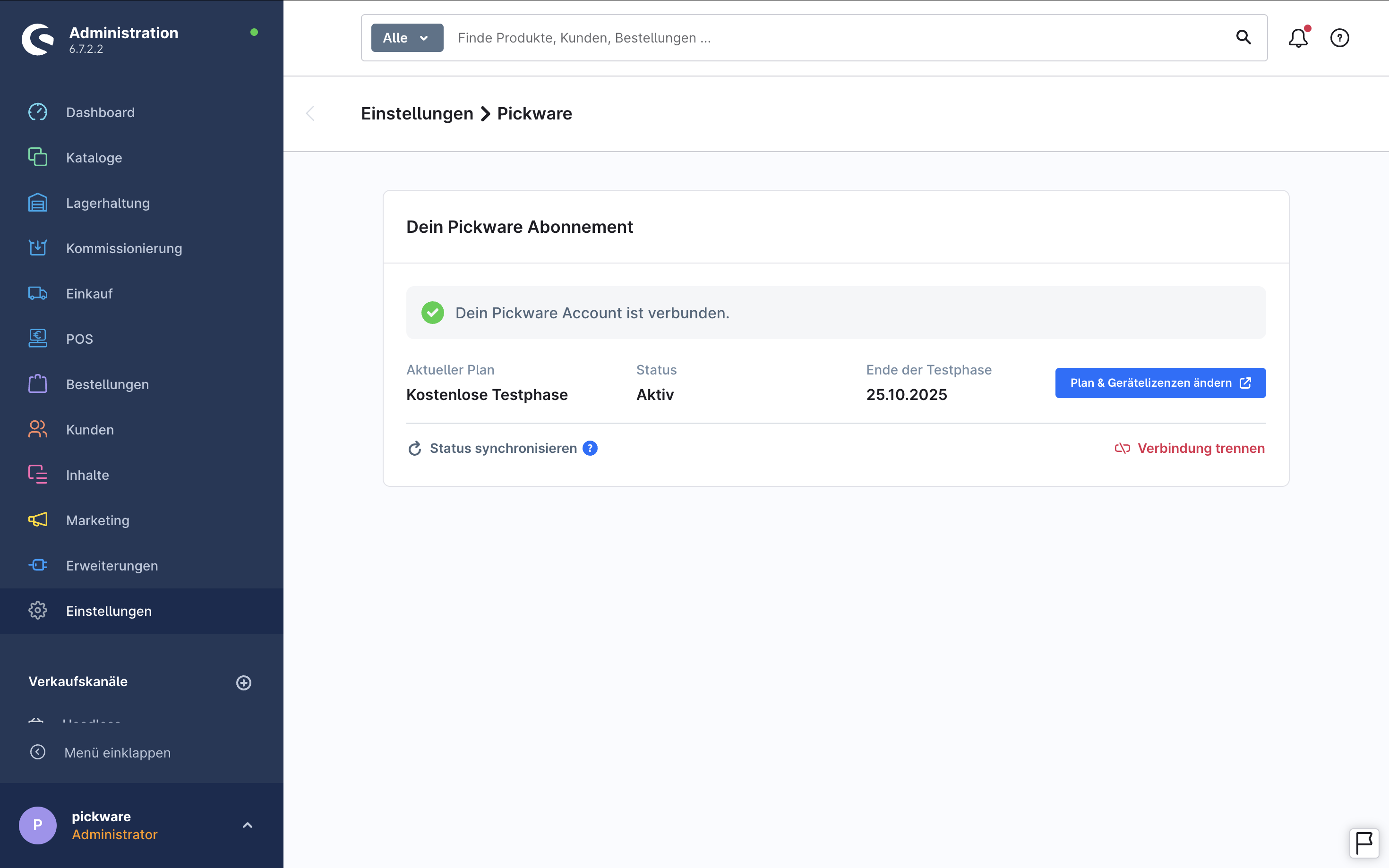Open the Bestellungen menu item
The width and height of the screenshot is (1389, 868).
(107, 384)
